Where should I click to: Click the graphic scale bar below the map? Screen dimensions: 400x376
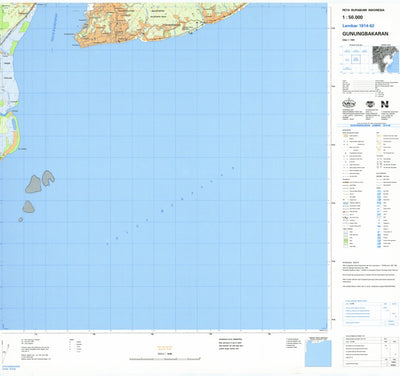(x=165, y=359)
